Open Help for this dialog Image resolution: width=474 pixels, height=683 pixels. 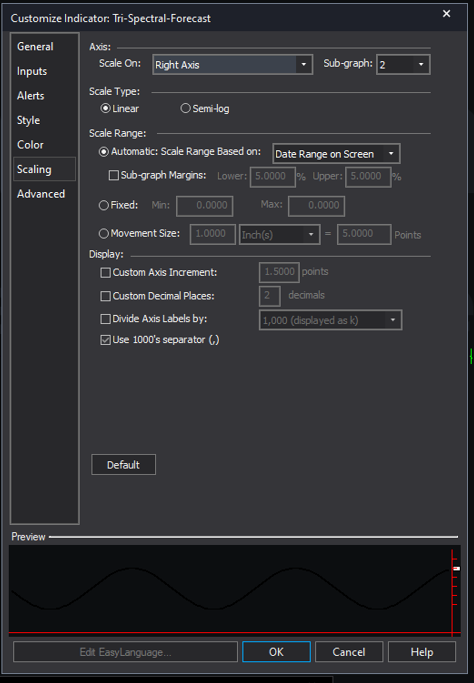[x=422, y=652]
